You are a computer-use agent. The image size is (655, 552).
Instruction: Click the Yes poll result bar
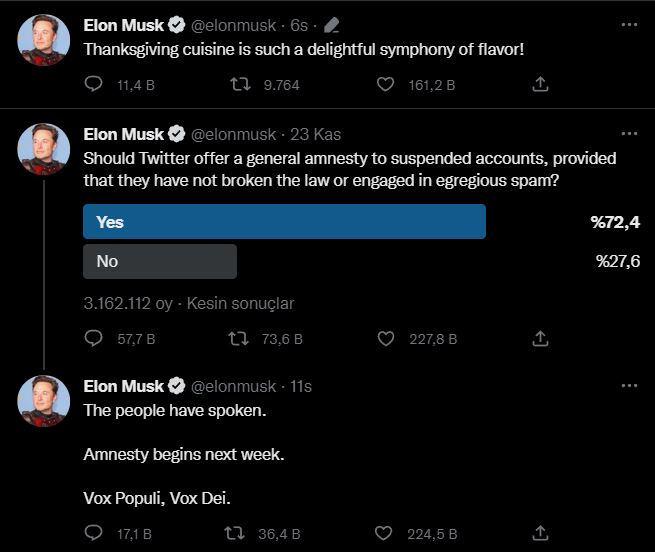284,222
